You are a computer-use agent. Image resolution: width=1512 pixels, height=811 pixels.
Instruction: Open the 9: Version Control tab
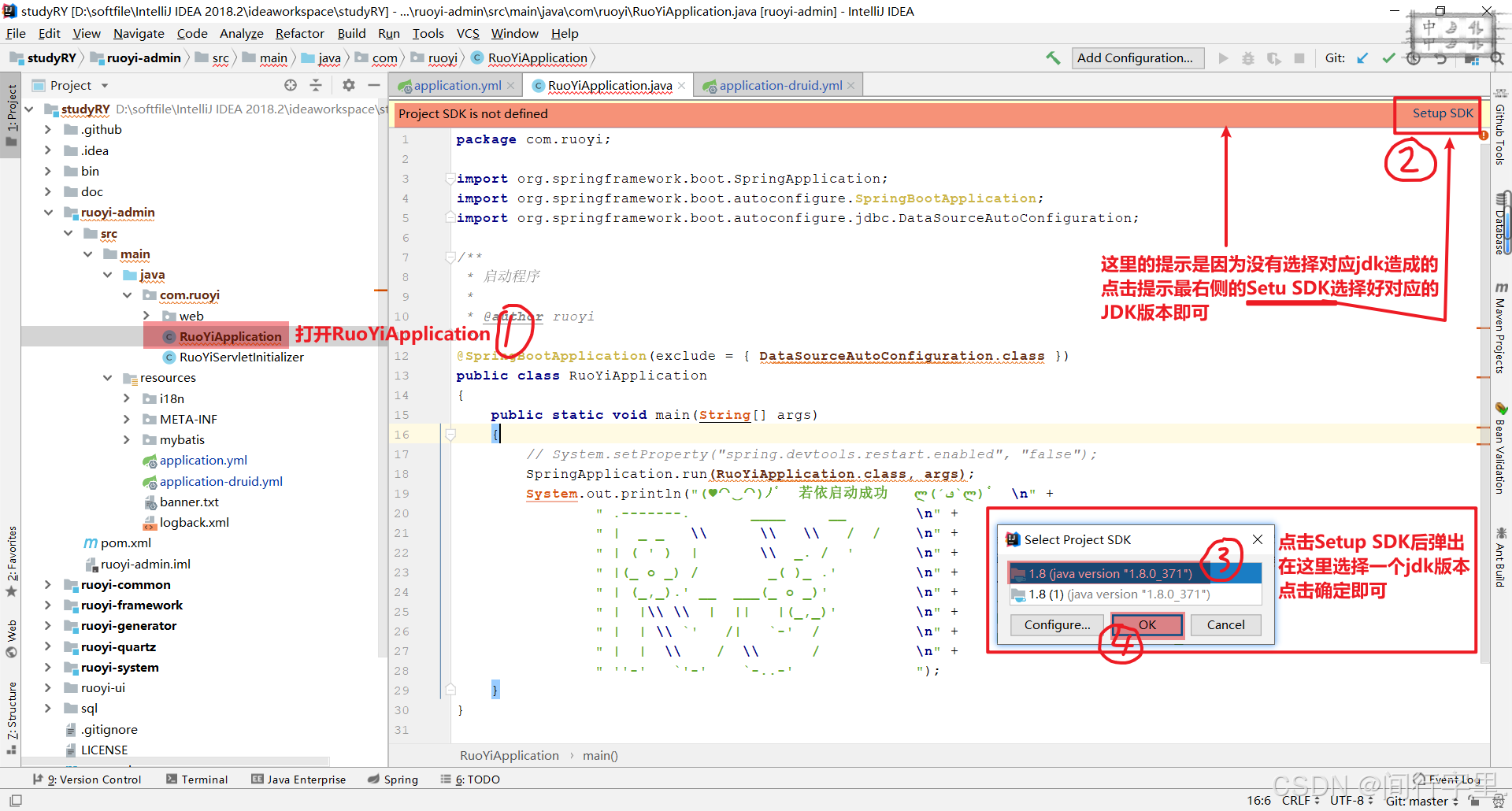pyautogui.click(x=87, y=780)
